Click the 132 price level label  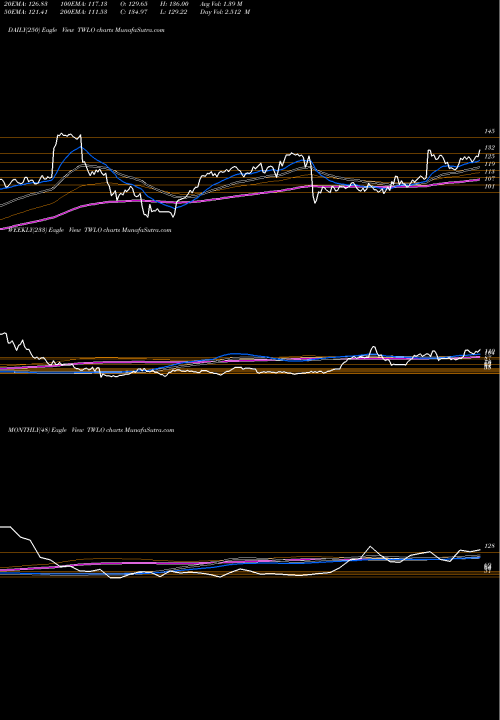489,148
